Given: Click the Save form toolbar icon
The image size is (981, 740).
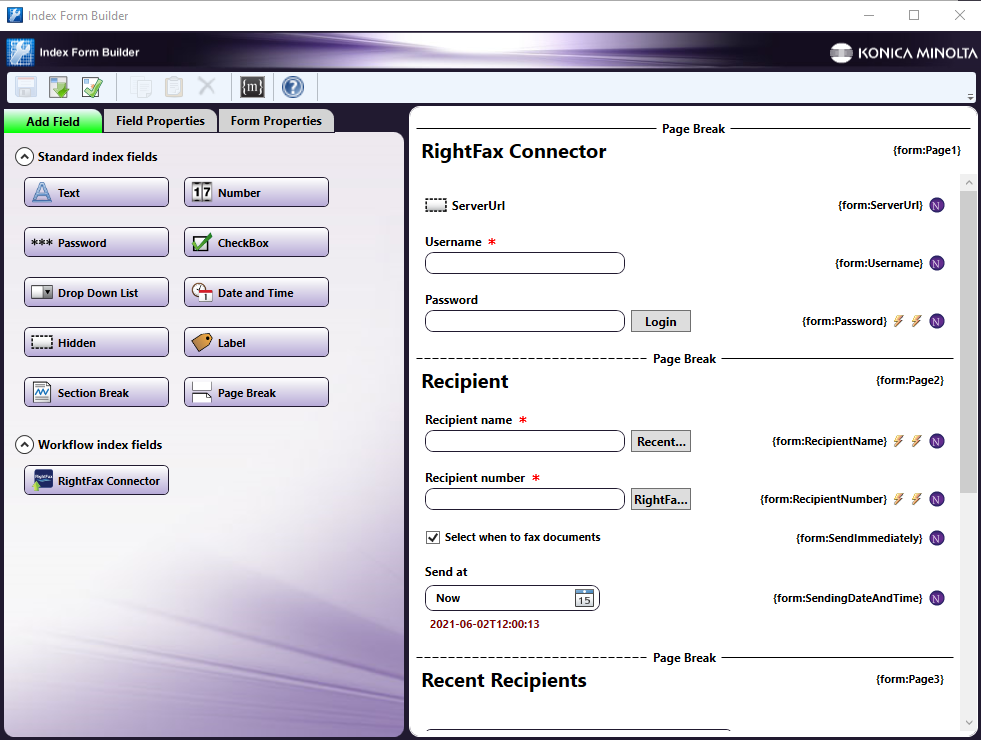Looking at the screenshot, I should [26, 87].
